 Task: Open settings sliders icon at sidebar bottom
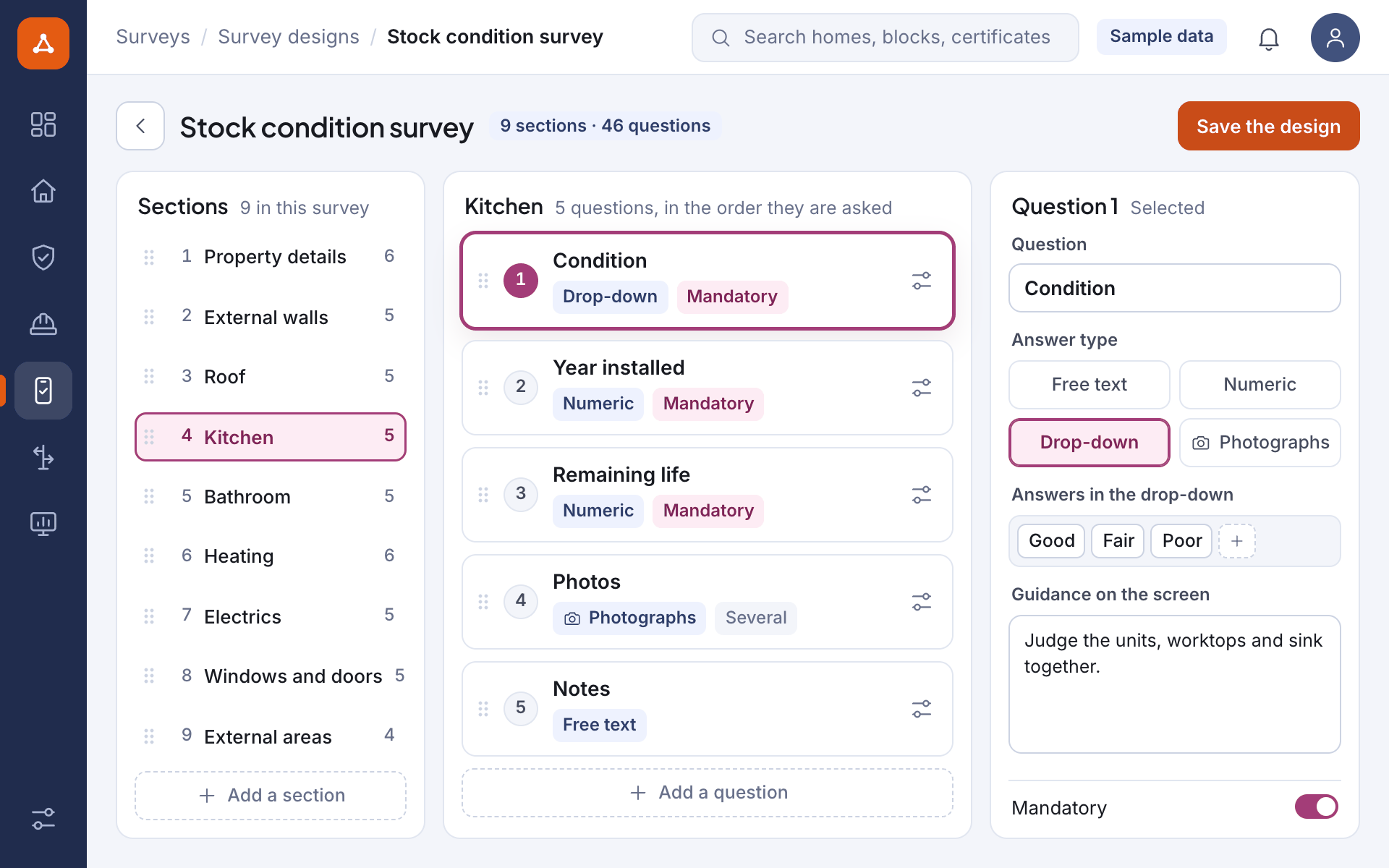point(43,819)
